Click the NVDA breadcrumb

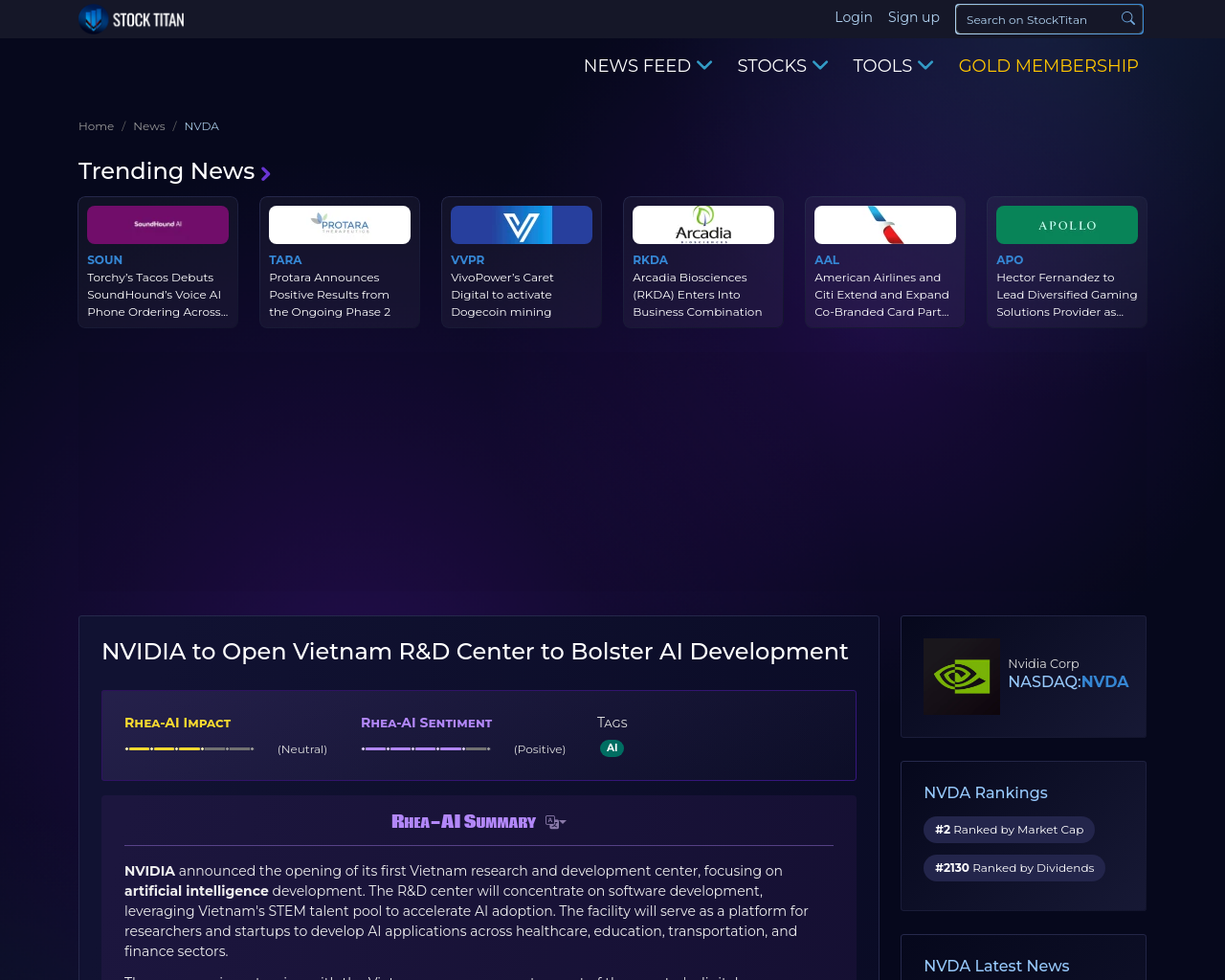[202, 126]
